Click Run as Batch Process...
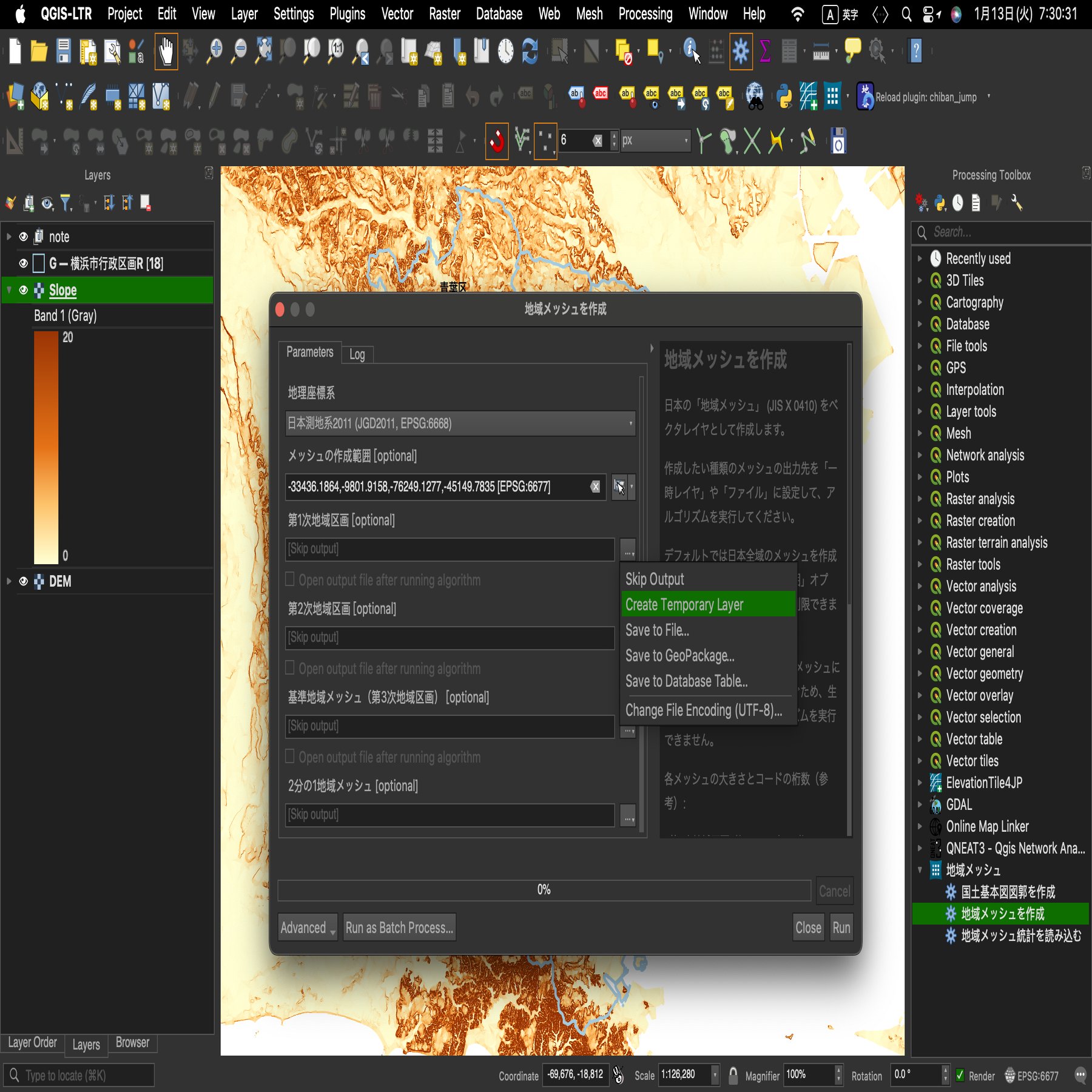 coord(400,928)
